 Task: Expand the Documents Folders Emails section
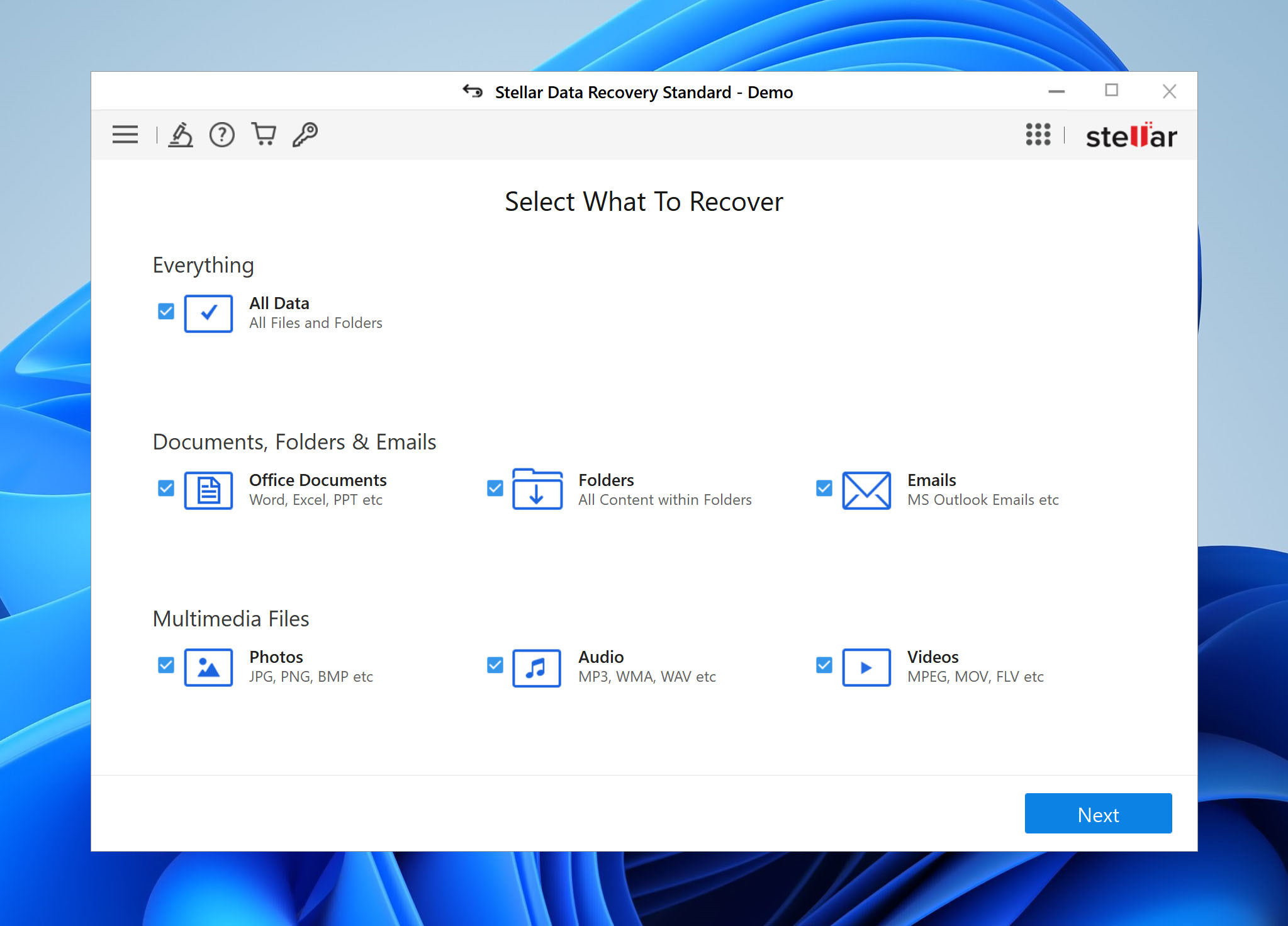pos(293,442)
